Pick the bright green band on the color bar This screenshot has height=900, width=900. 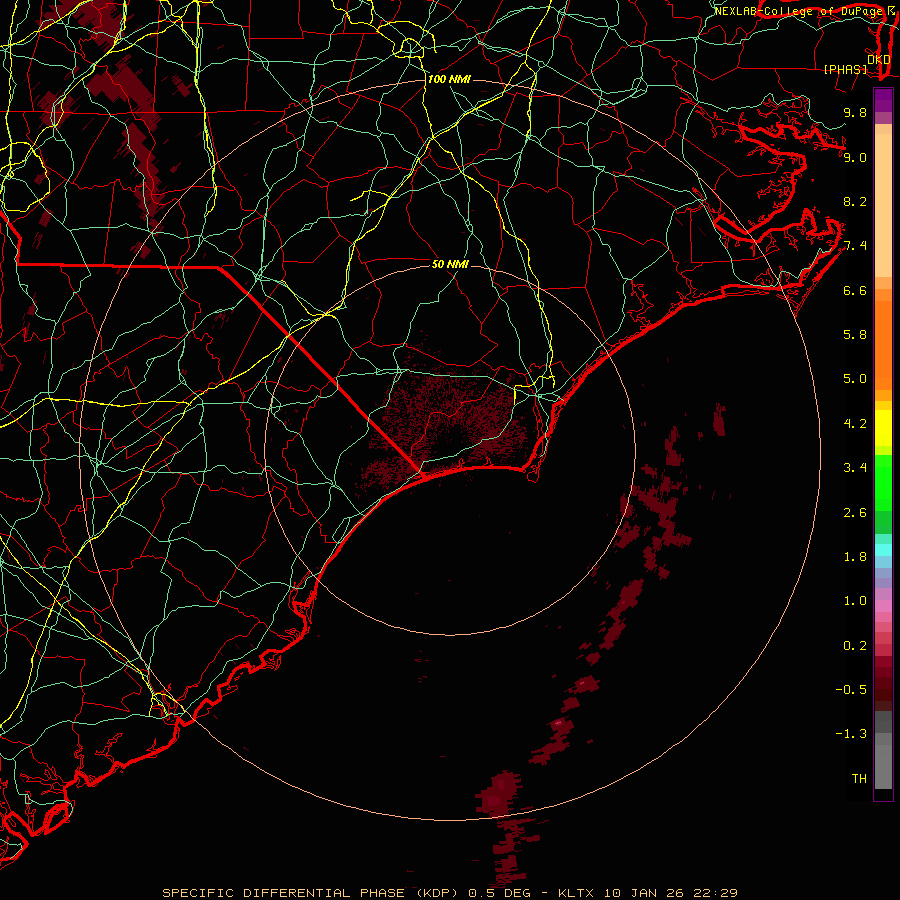[x=883, y=483]
